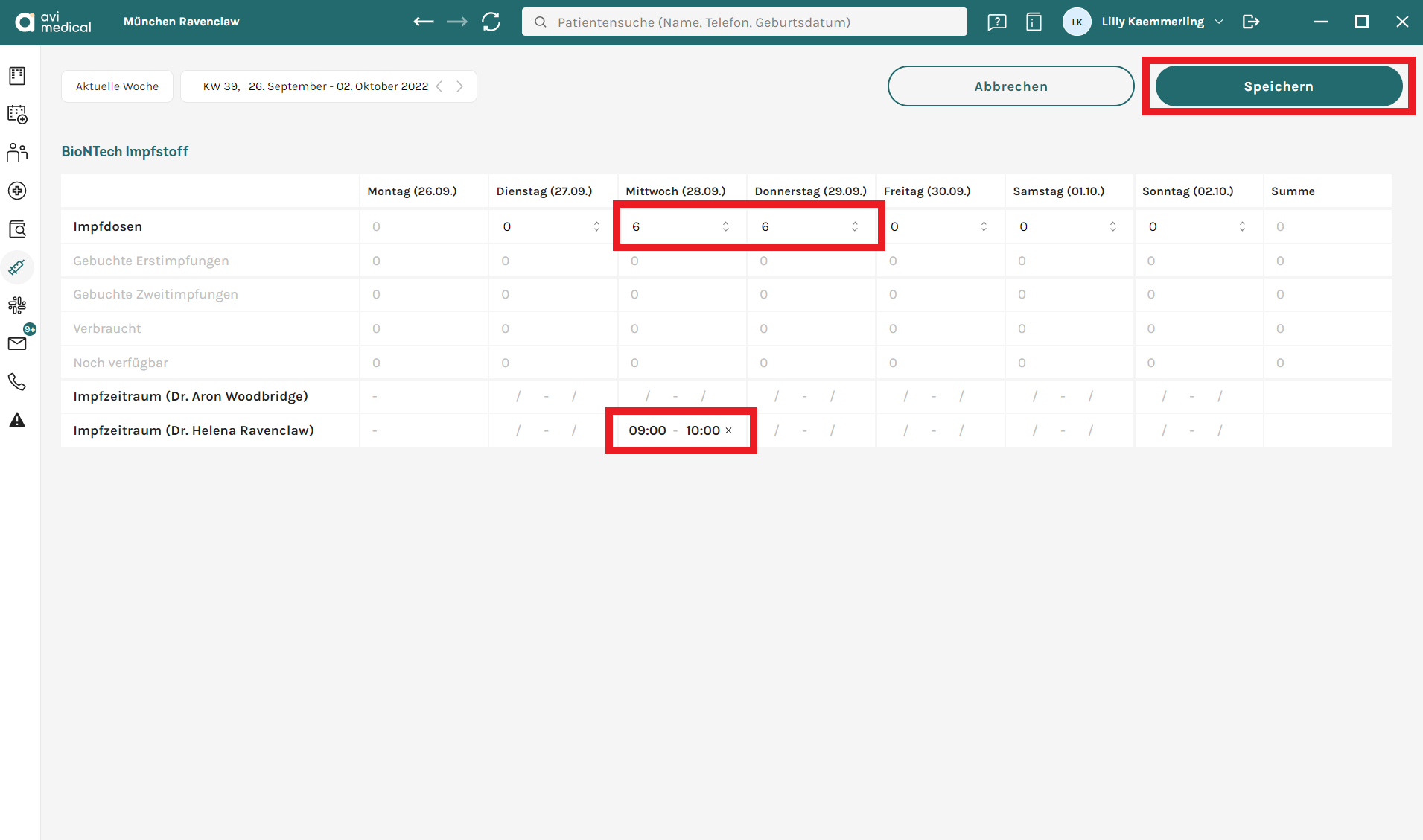1423x840 pixels.
Task: Open the add-appointment calendar sidebar icon
Action: click(17, 114)
